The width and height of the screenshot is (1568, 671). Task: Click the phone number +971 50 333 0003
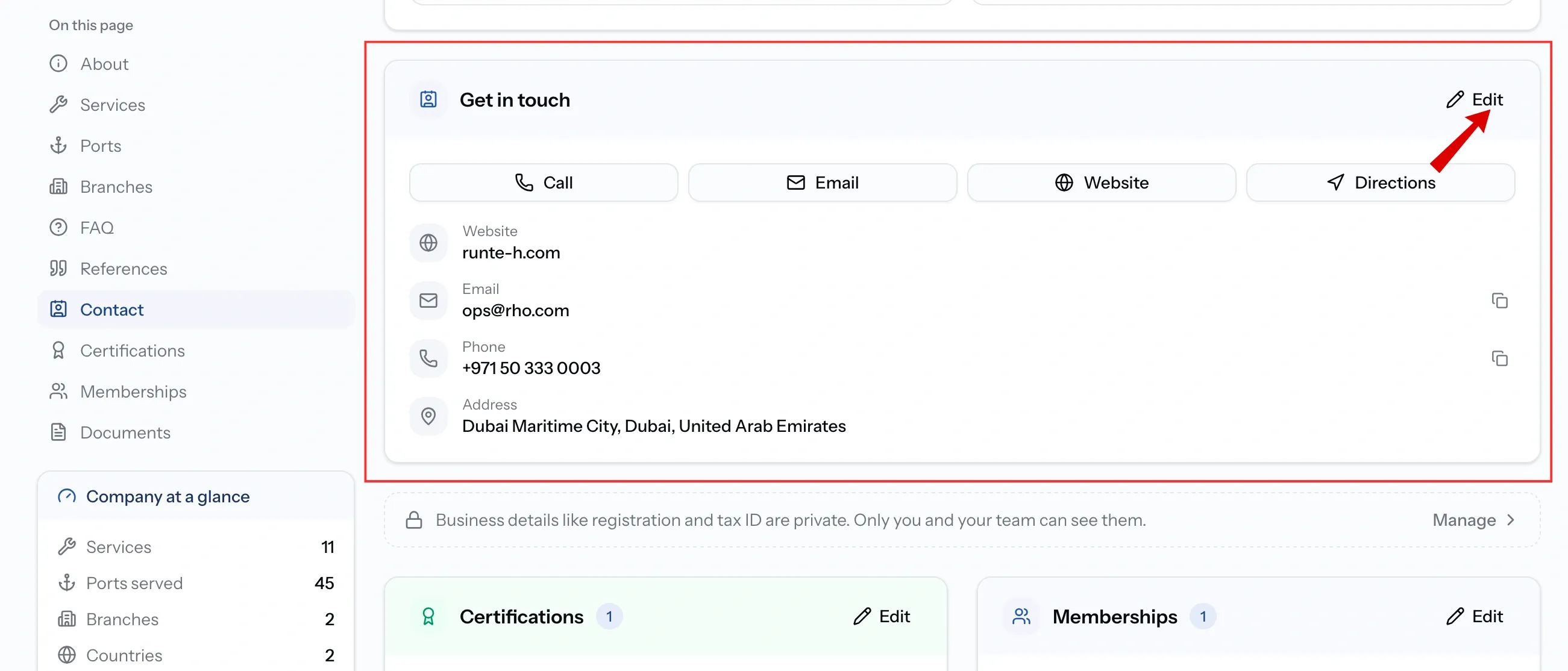[x=531, y=368]
